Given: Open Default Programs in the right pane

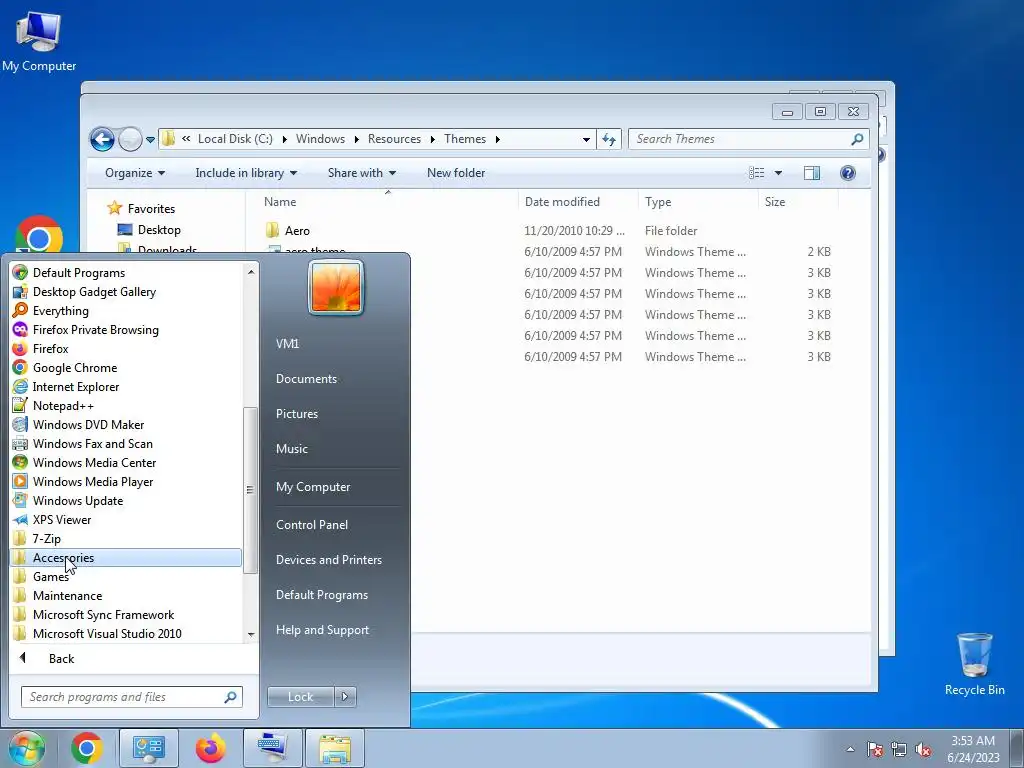Looking at the screenshot, I should pos(321,595).
